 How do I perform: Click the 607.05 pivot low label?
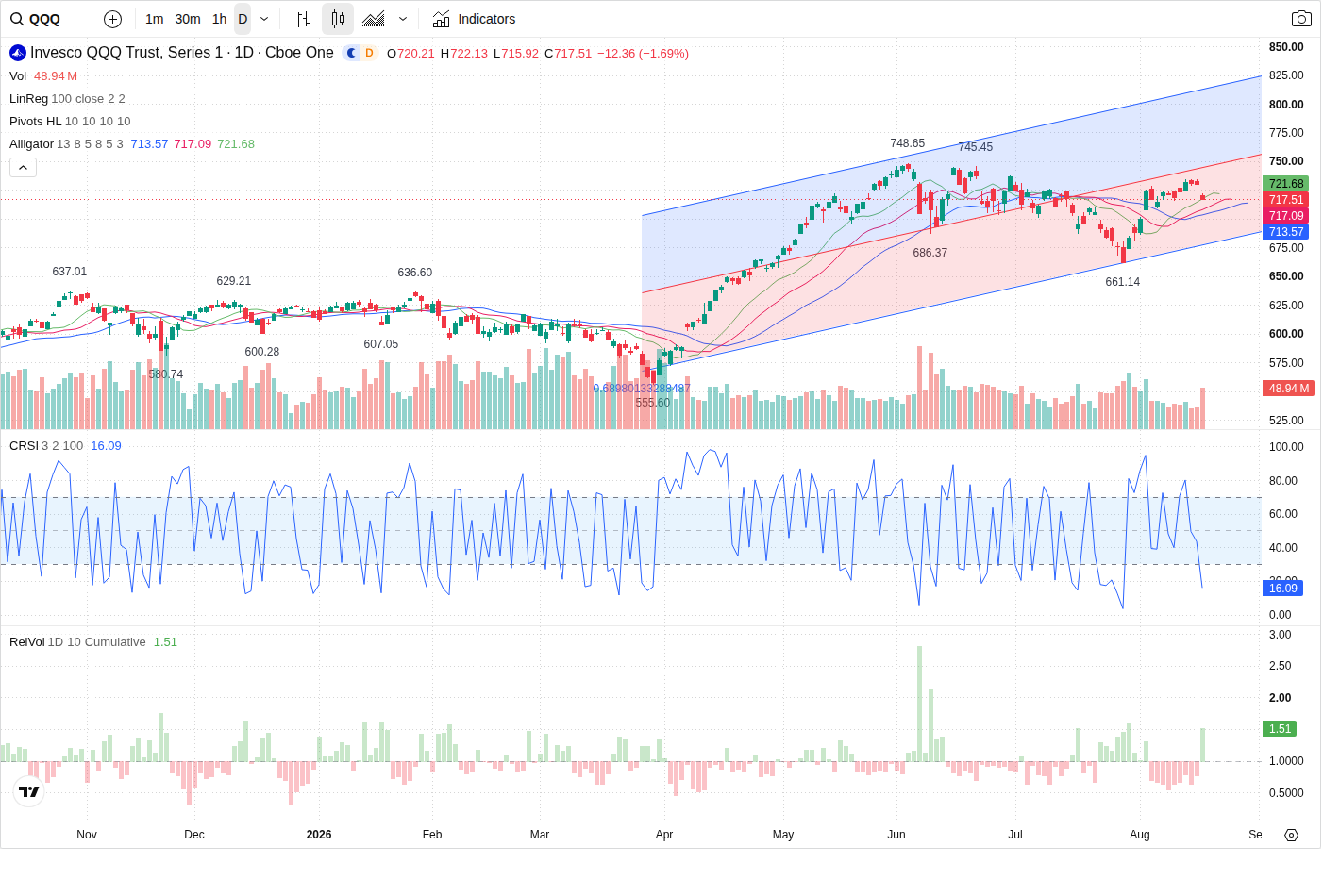[x=381, y=344]
